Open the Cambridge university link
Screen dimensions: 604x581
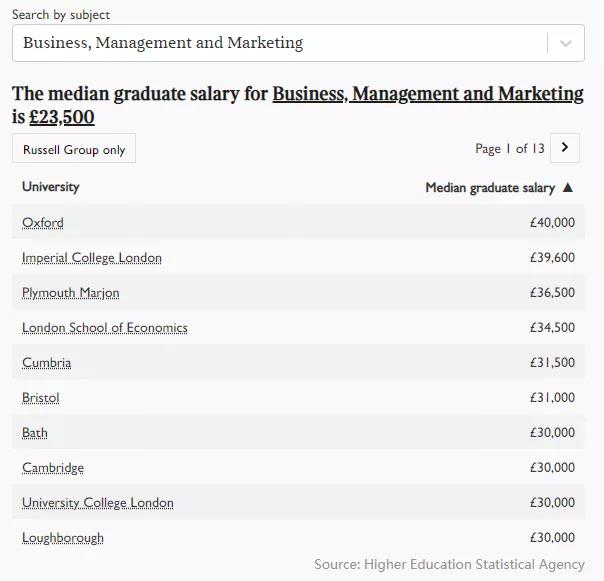tap(53, 468)
